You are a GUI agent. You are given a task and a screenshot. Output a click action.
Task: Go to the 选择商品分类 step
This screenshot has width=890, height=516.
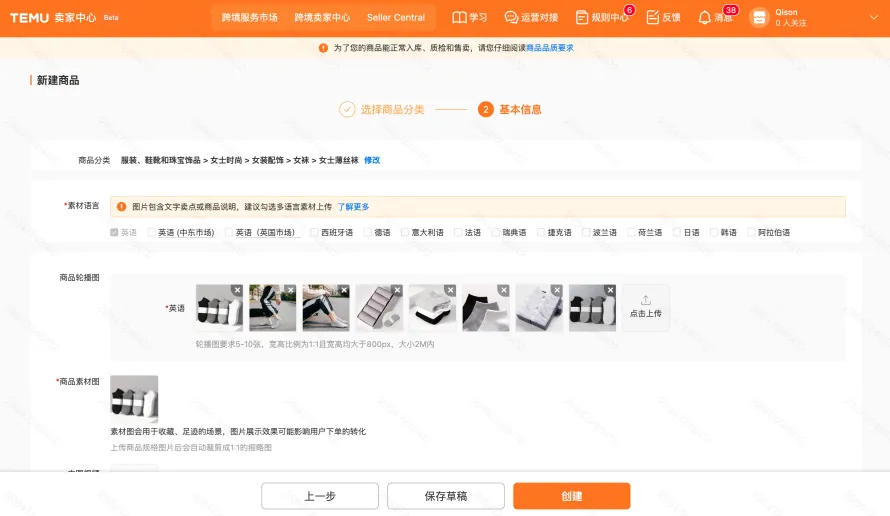coord(392,109)
